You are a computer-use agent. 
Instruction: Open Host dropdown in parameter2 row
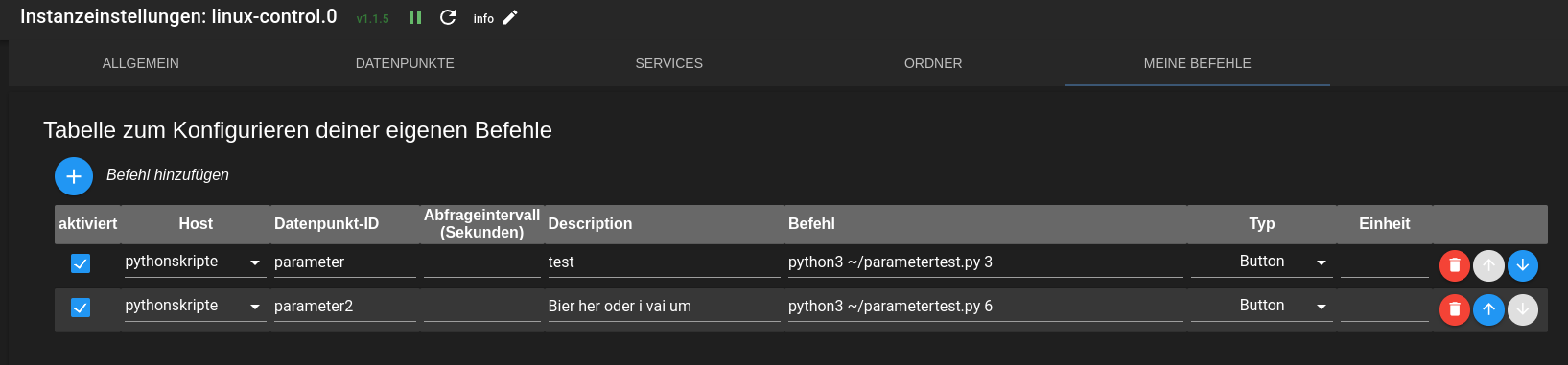(196, 306)
